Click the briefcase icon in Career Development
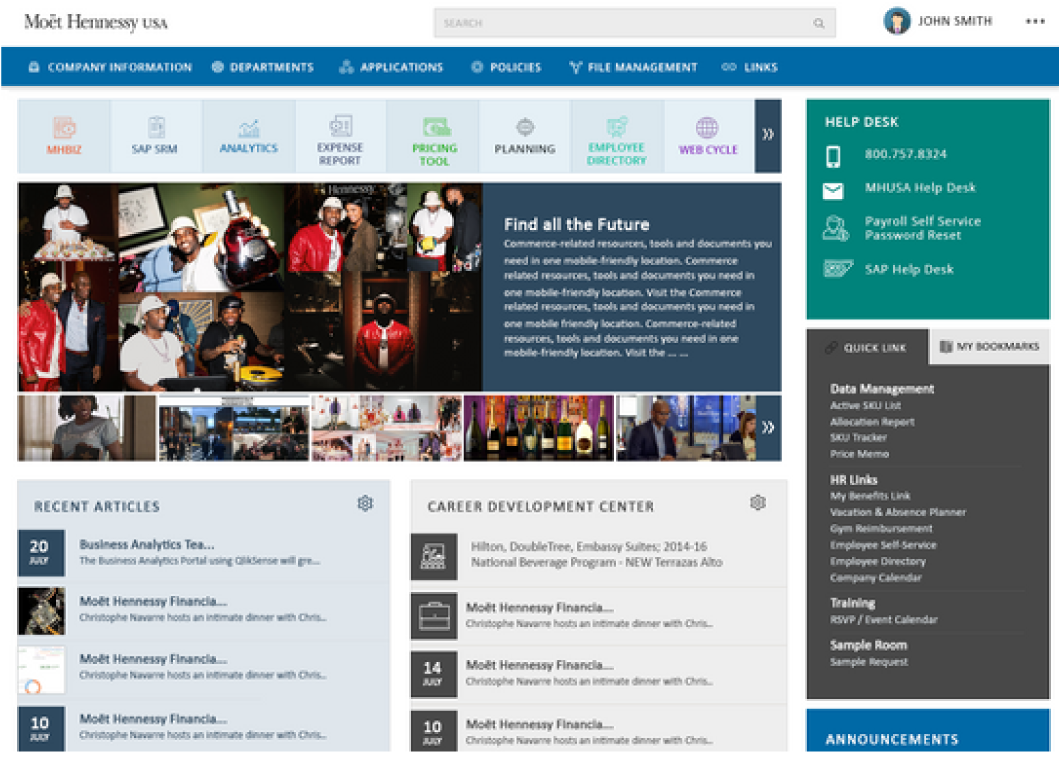The width and height of the screenshot is (1059, 761). click(x=434, y=616)
